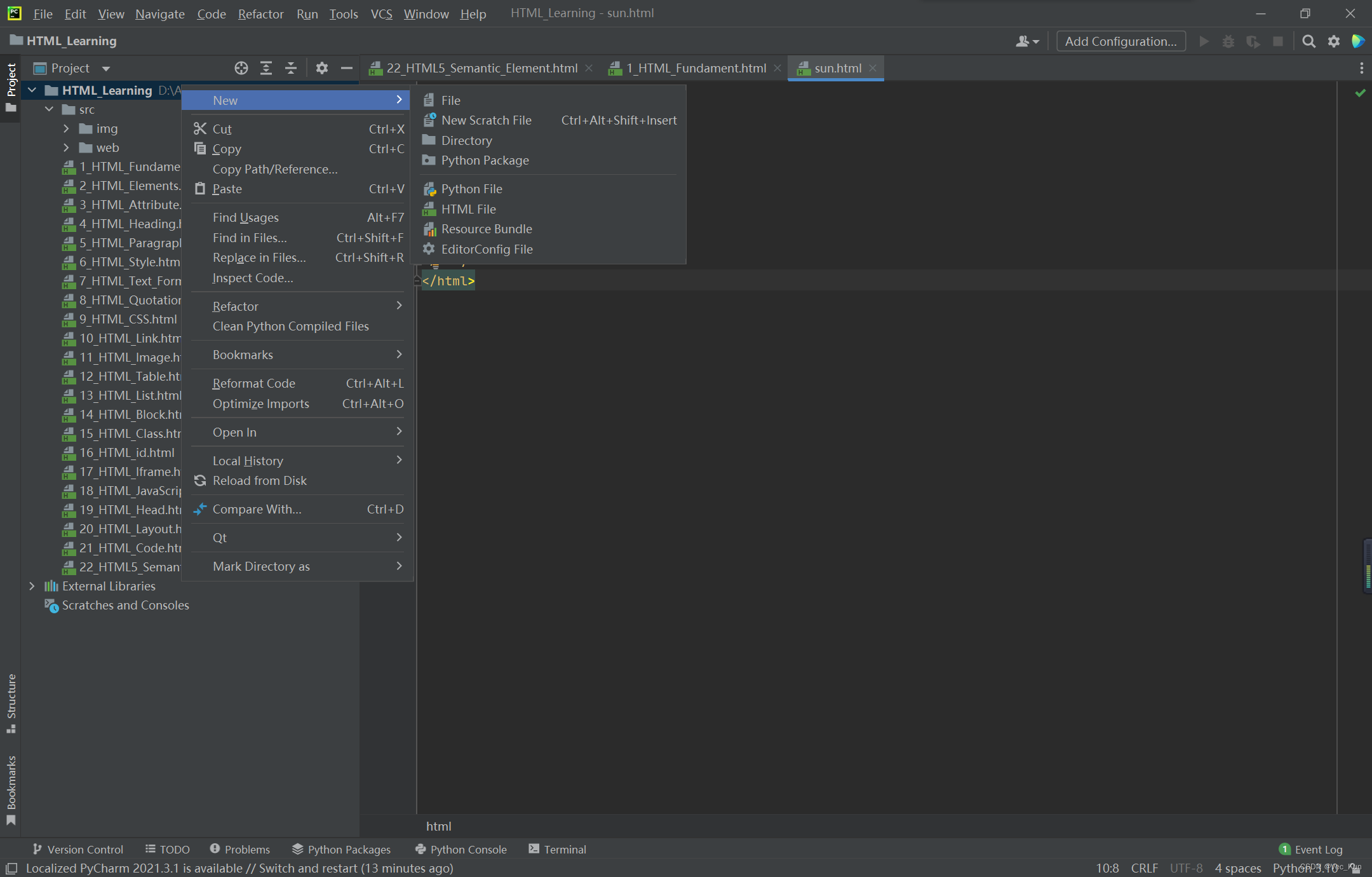Image resolution: width=1372 pixels, height=877 pixels.
Task: Click the Expand All icon in Project panel
Action: 266,68
